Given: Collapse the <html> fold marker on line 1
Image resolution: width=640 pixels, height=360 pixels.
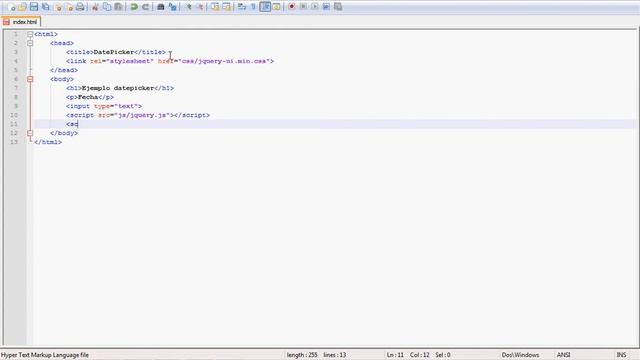Looking at the screenshot, I should pos(30,34).
